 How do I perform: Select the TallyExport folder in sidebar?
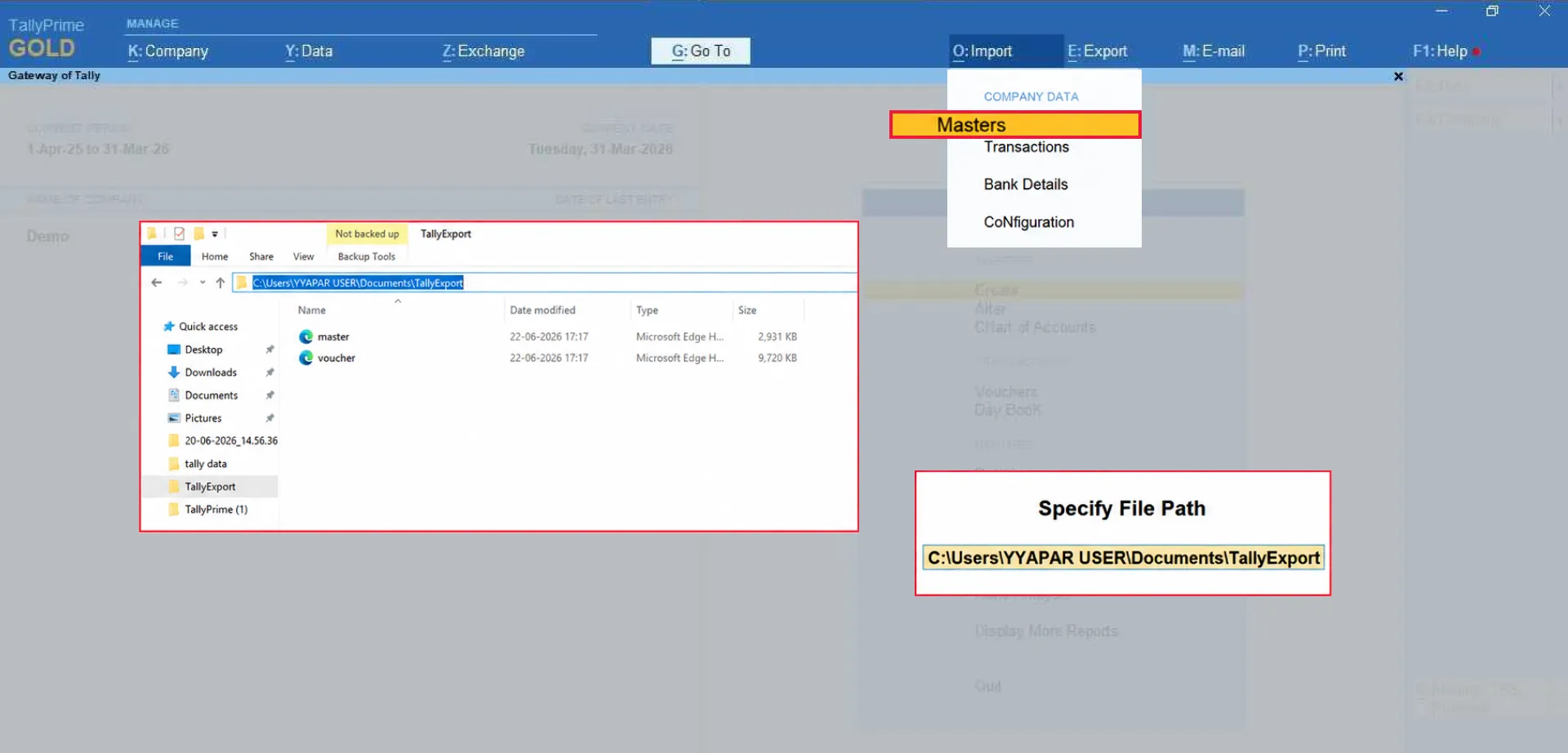pos(210,487)
